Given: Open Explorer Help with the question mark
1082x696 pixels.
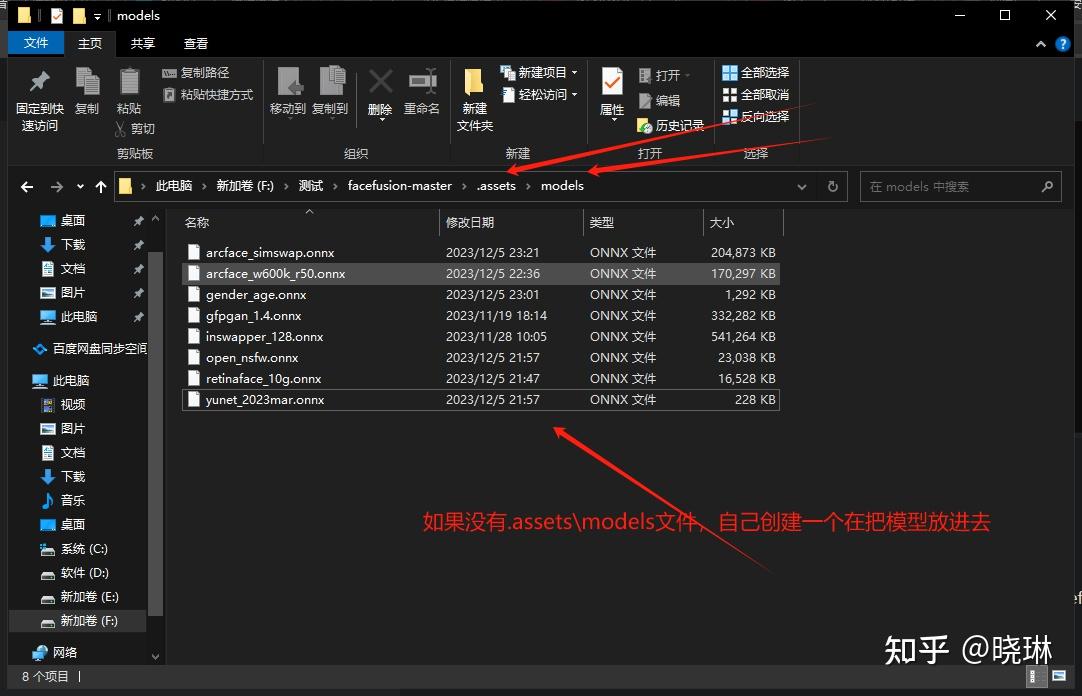Looking at the screenshot, I should tap(1062, 43).
